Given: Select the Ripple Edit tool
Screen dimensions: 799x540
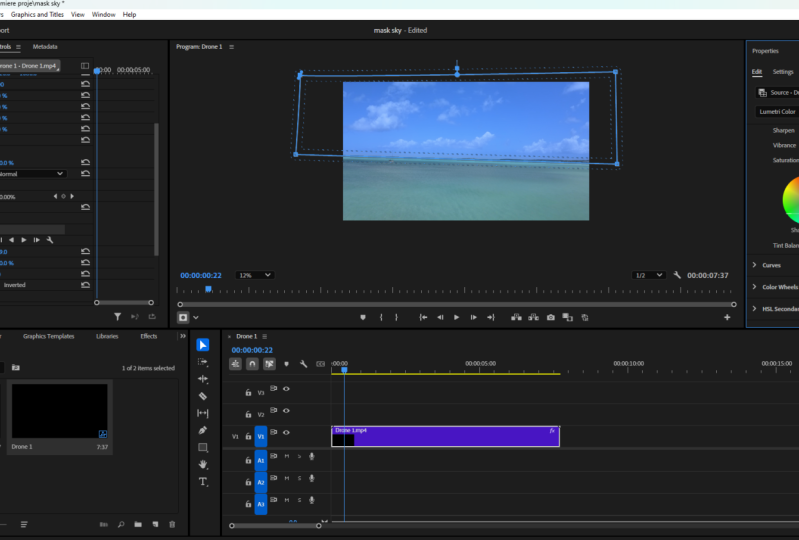Looking at the screenshot, I should 203,379.
